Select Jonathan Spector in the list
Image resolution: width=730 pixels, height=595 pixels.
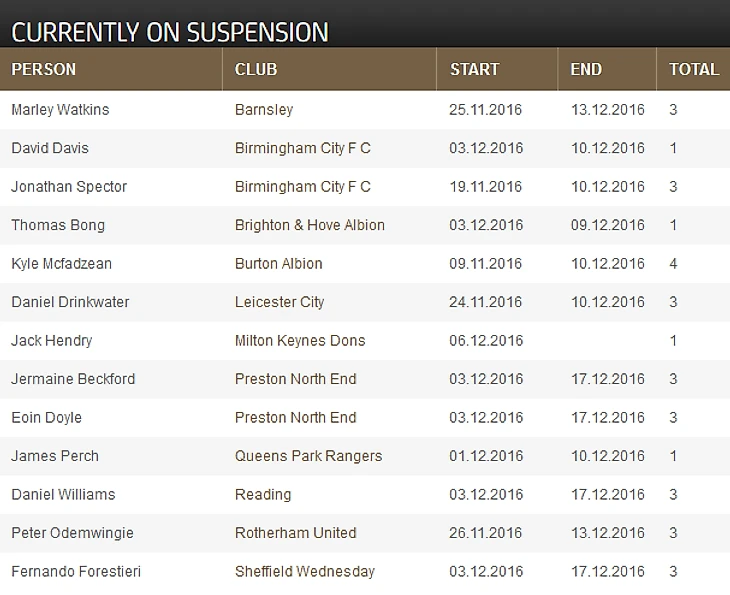point(69,187)
